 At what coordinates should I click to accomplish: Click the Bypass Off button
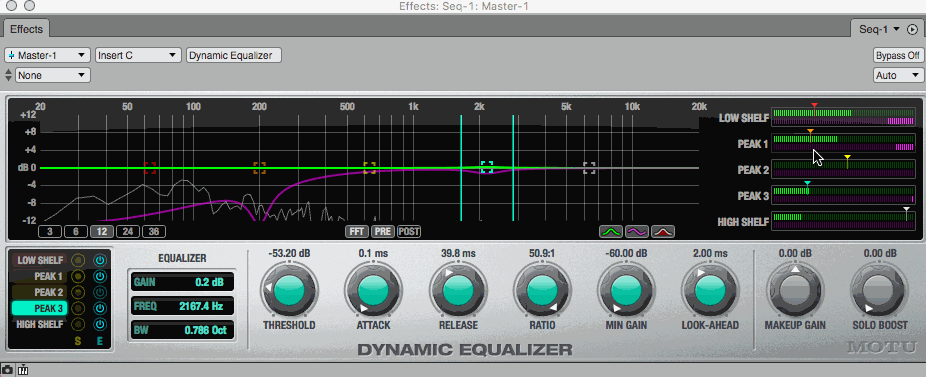tap(898, 55)
